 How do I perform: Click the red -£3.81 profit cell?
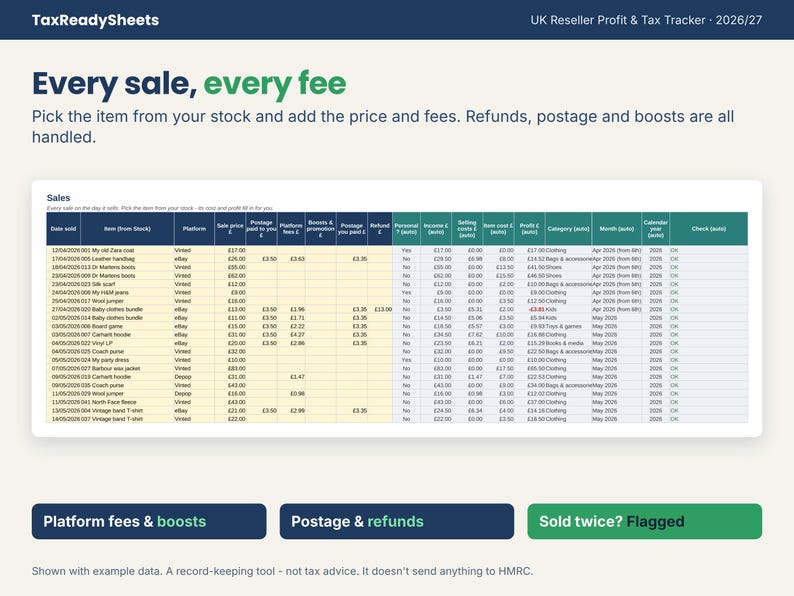coord(530,309)
